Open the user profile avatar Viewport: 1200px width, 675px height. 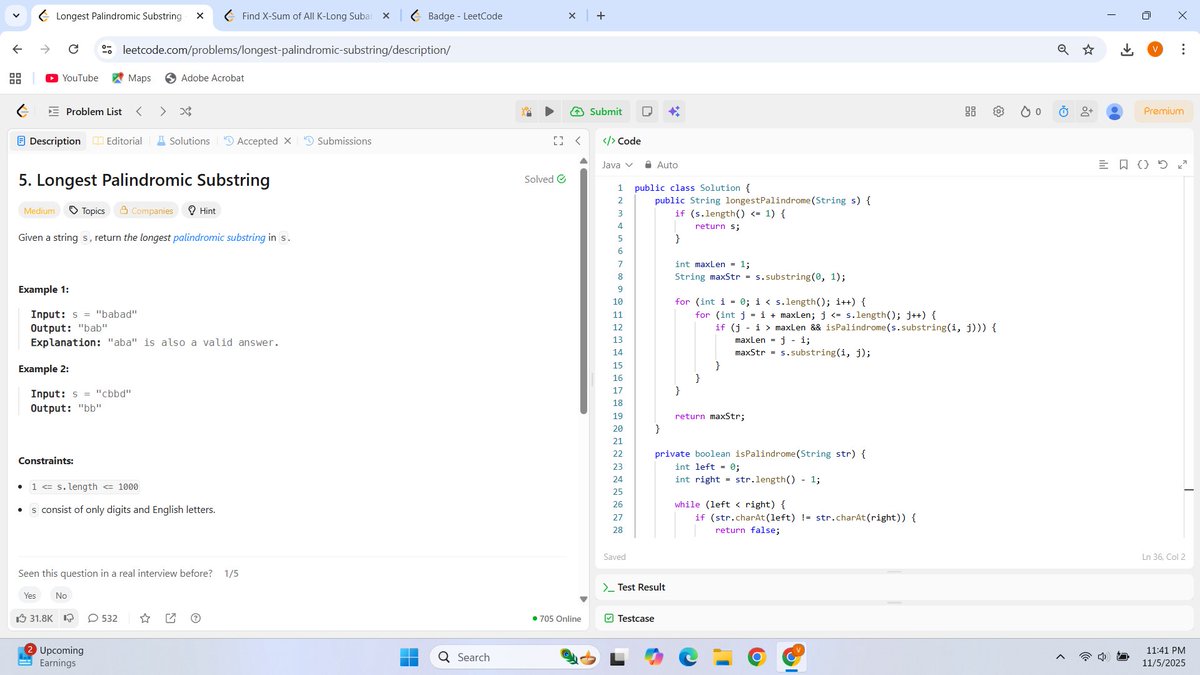[x=1115, y=111]
